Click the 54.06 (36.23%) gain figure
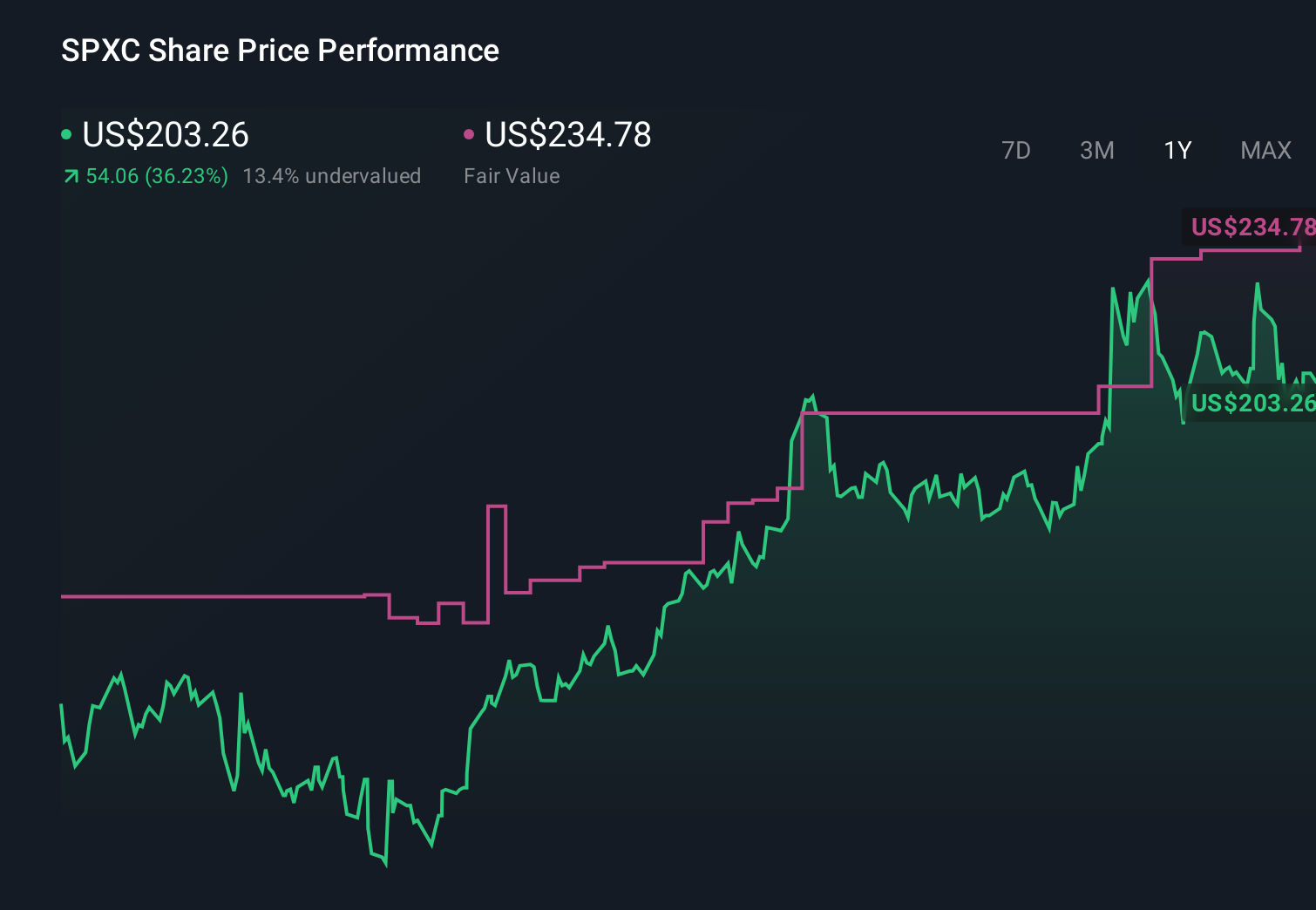The width and height of the screenshot is (1316, 910). [x=156, y=175]
